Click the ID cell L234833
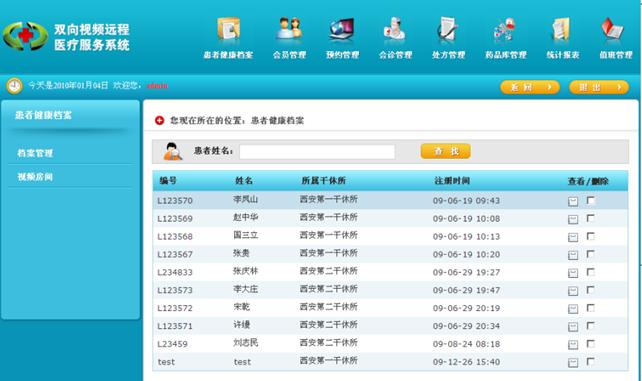 175,272
